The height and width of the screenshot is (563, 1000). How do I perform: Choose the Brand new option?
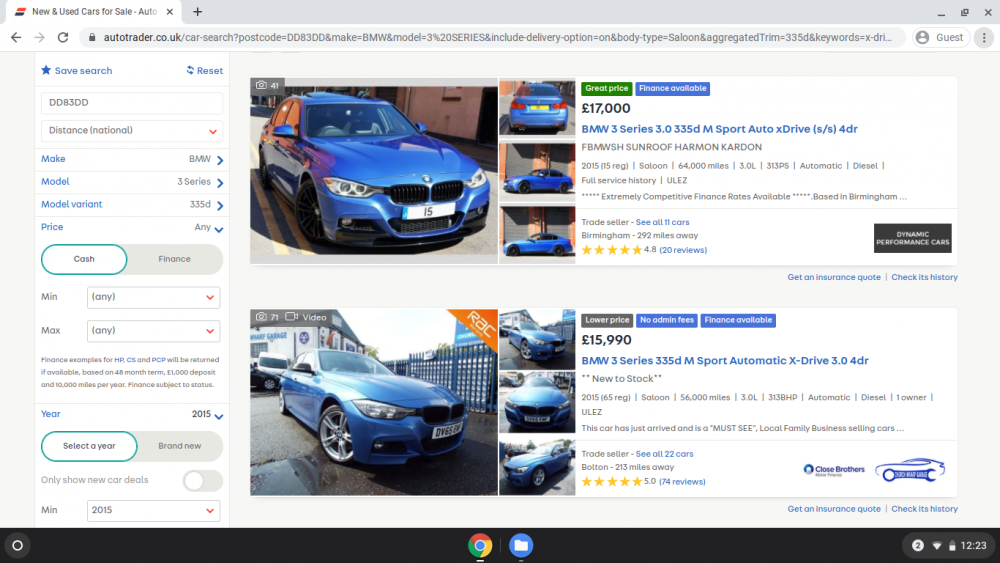tap(180, 446)
